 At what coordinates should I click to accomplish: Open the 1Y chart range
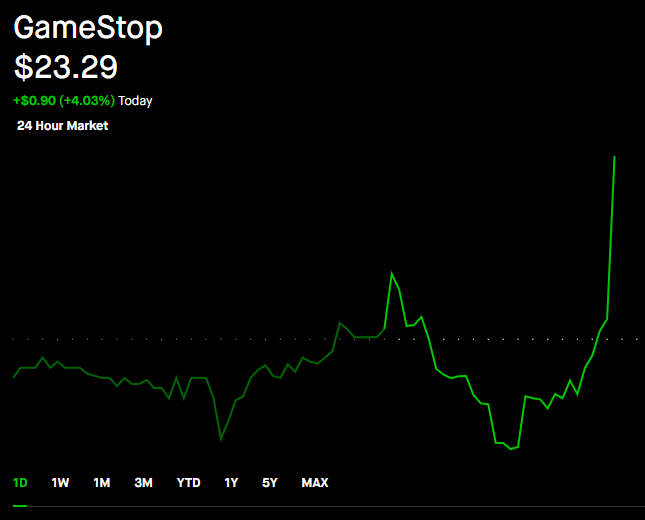click(231, 483)
